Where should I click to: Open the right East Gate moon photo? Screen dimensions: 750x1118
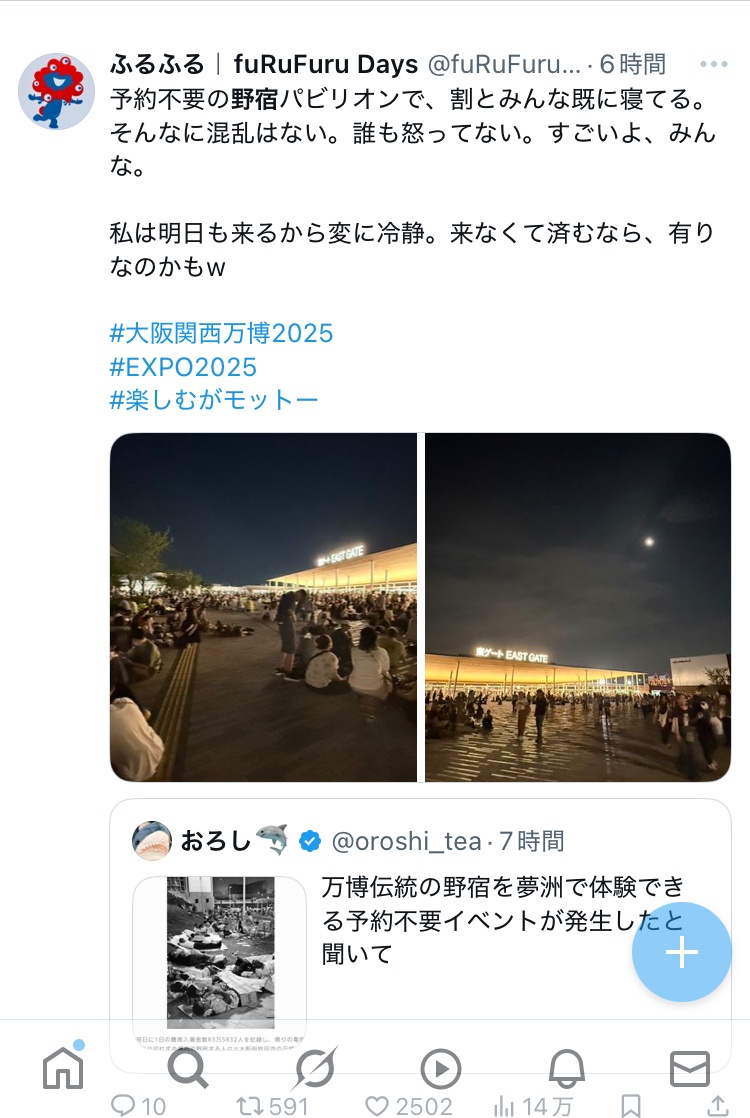pos(578,607)
